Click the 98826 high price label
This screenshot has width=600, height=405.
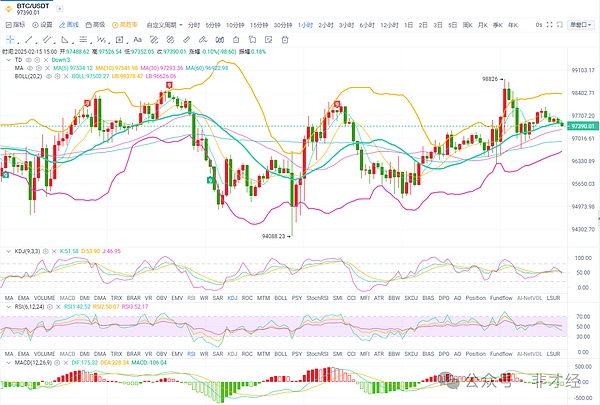click(490, 79)
